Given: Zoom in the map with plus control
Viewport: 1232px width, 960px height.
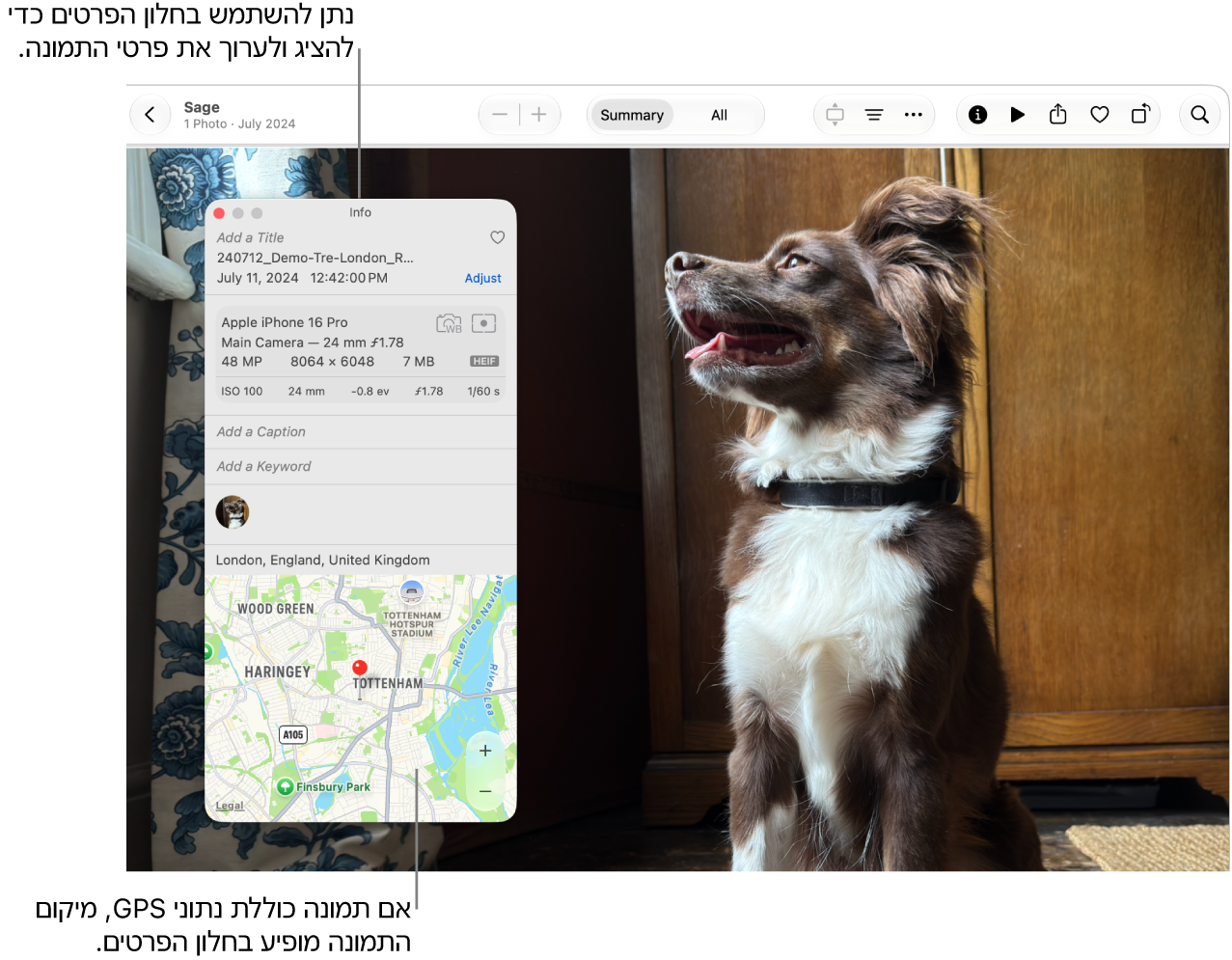Looking at the screenshot, I should [485, 751].
